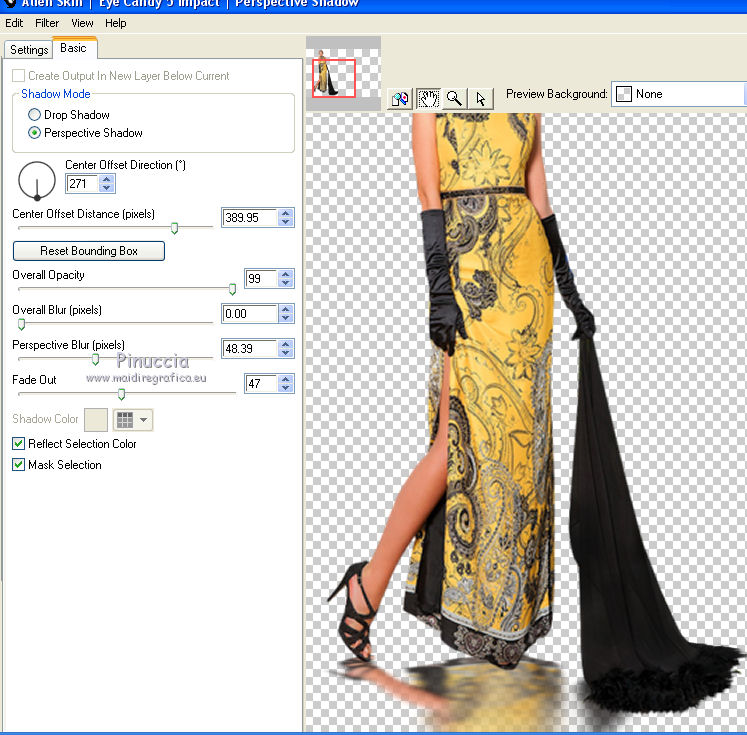Open the Preview Background dropdown

click(x=679, y=94)
